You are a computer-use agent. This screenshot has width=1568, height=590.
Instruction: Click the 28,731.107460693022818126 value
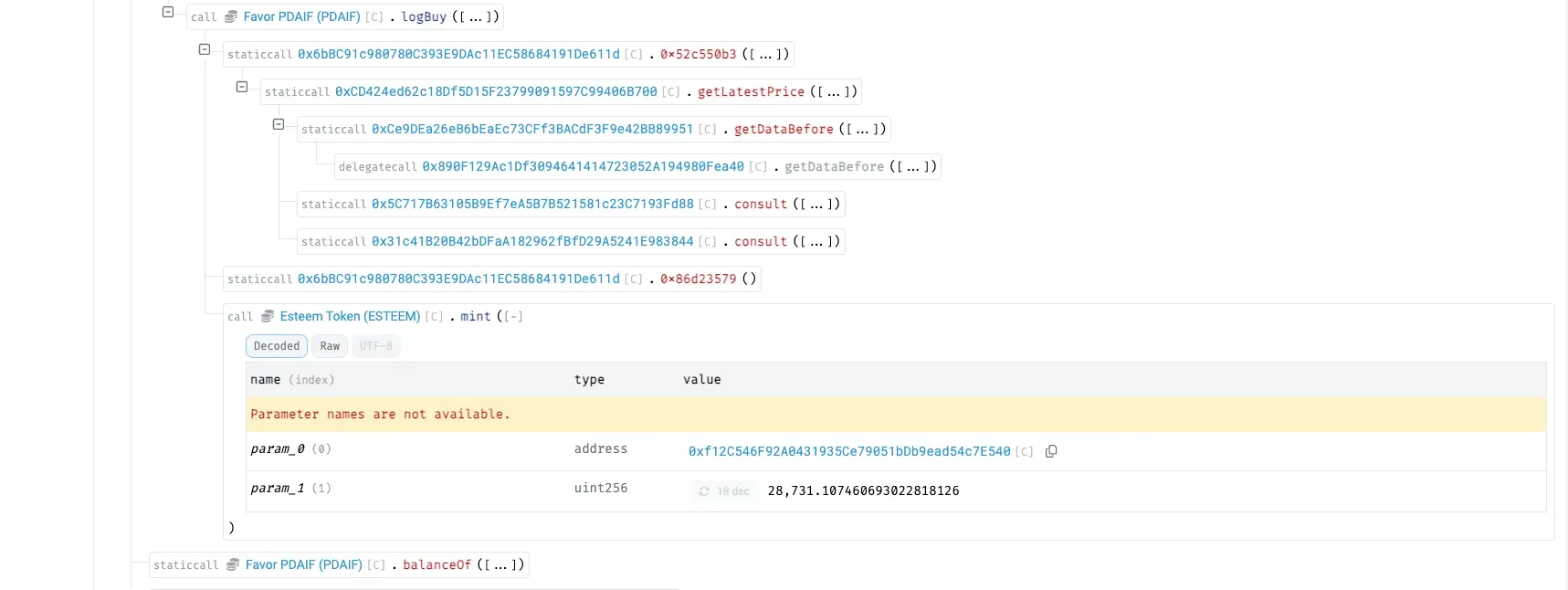click(863, 491)
